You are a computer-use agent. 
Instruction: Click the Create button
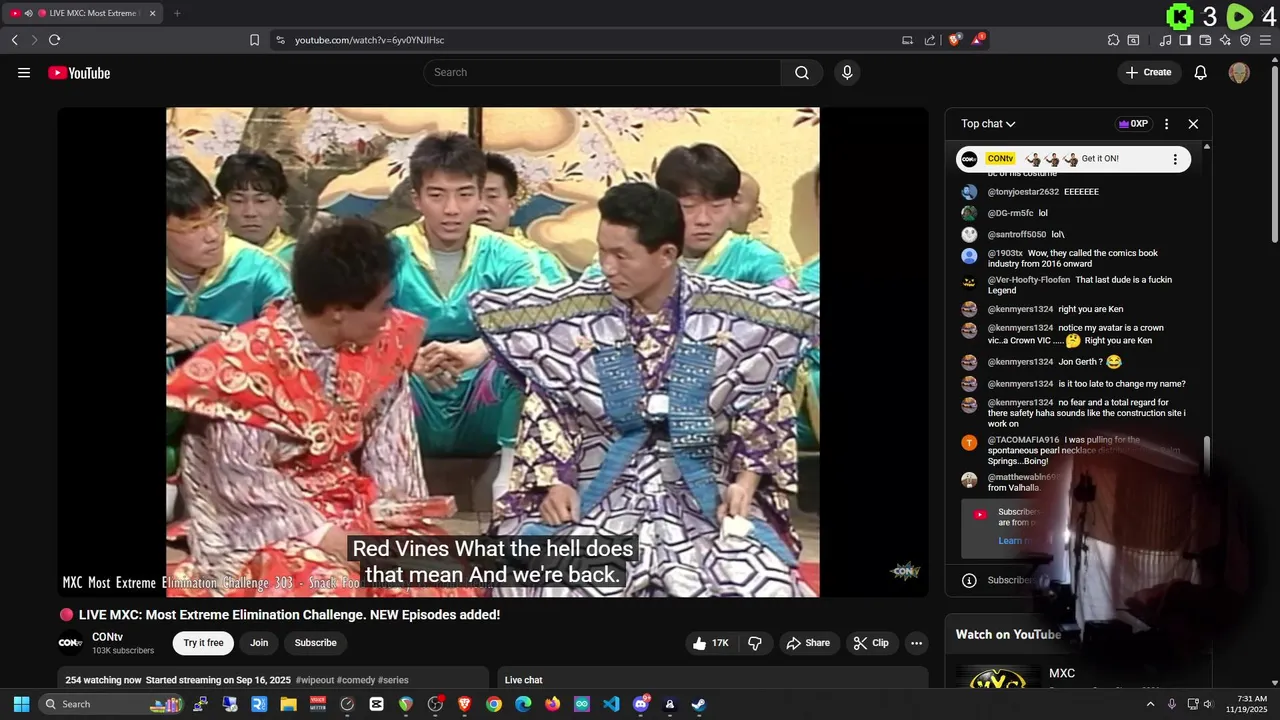coord(1148,72)
